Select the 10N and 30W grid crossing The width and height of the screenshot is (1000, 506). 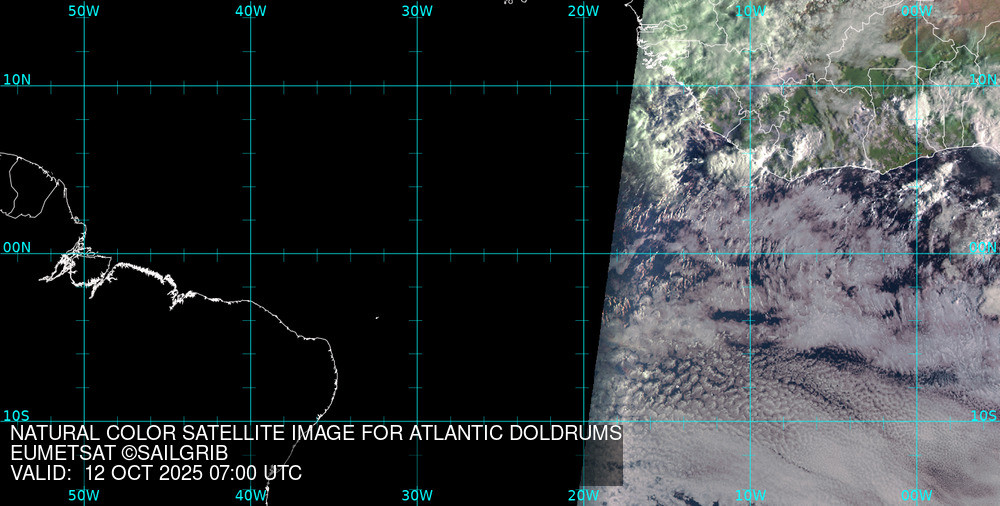(x=417, y=86)
